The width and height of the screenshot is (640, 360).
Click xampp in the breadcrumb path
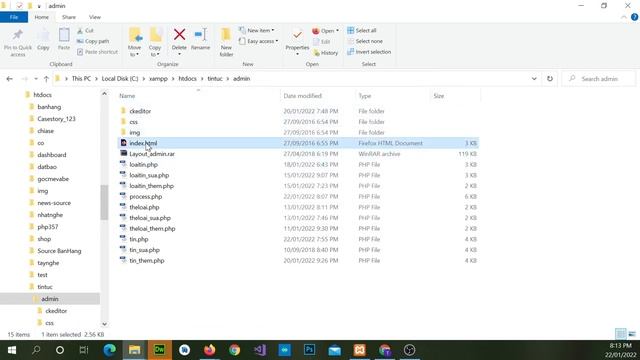(158, 79)
